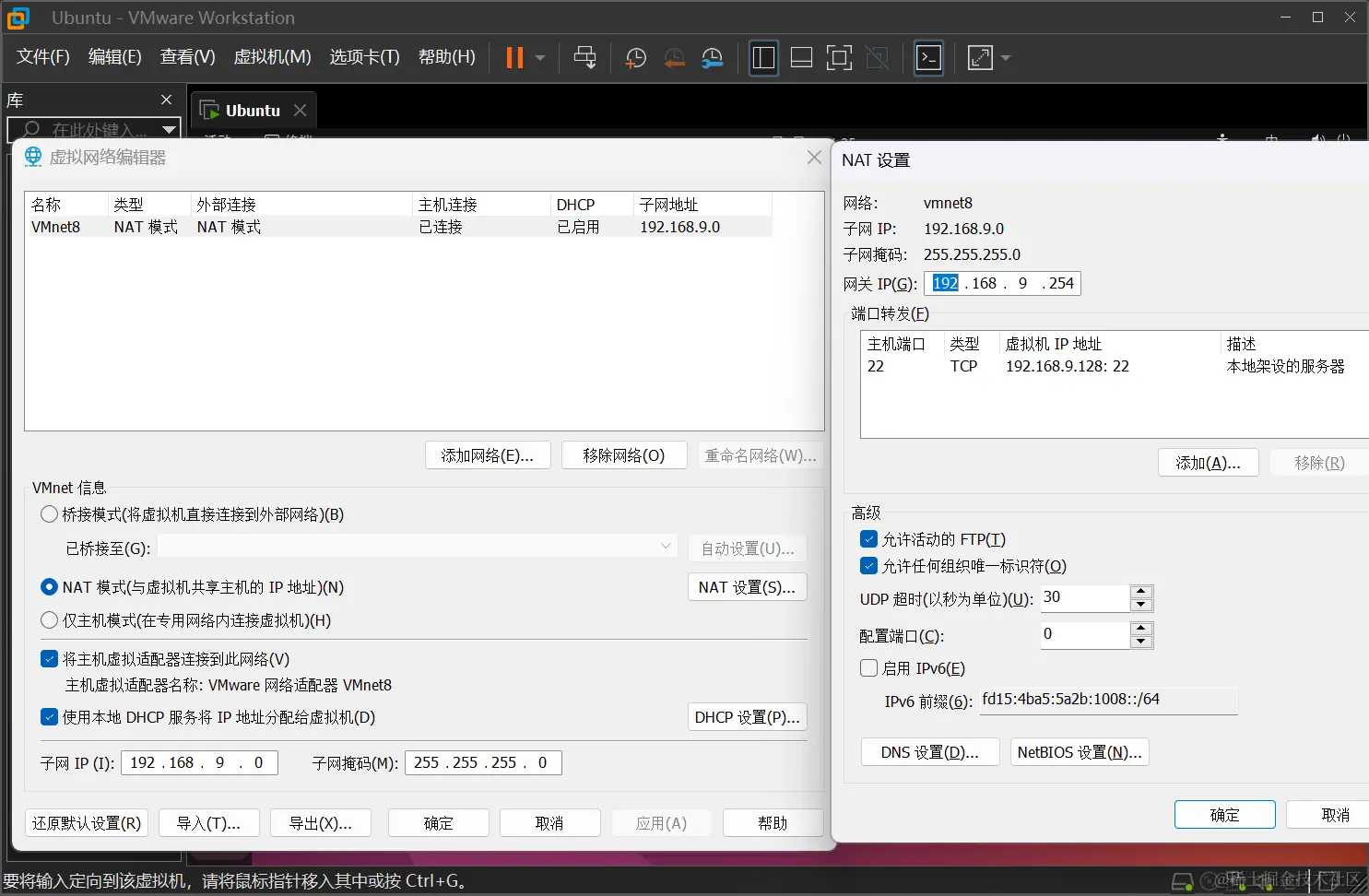
Task: Open the stretch display dropdown arrow
Action: (x=1006, y=58)
